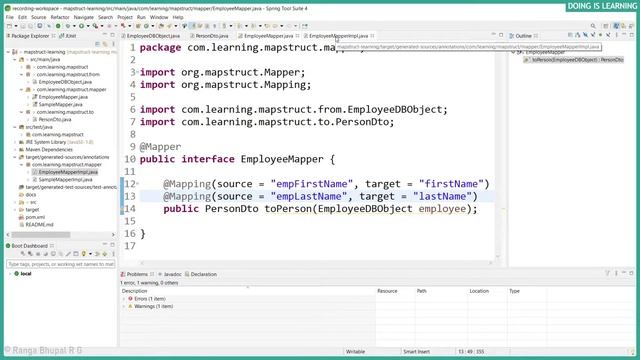Image resolution: width=640 pixels, height=360 pixels.
Task: Toggle Hide Local Types in Outline toolbar
Action: pyautogui.click(x=608, y=36)
